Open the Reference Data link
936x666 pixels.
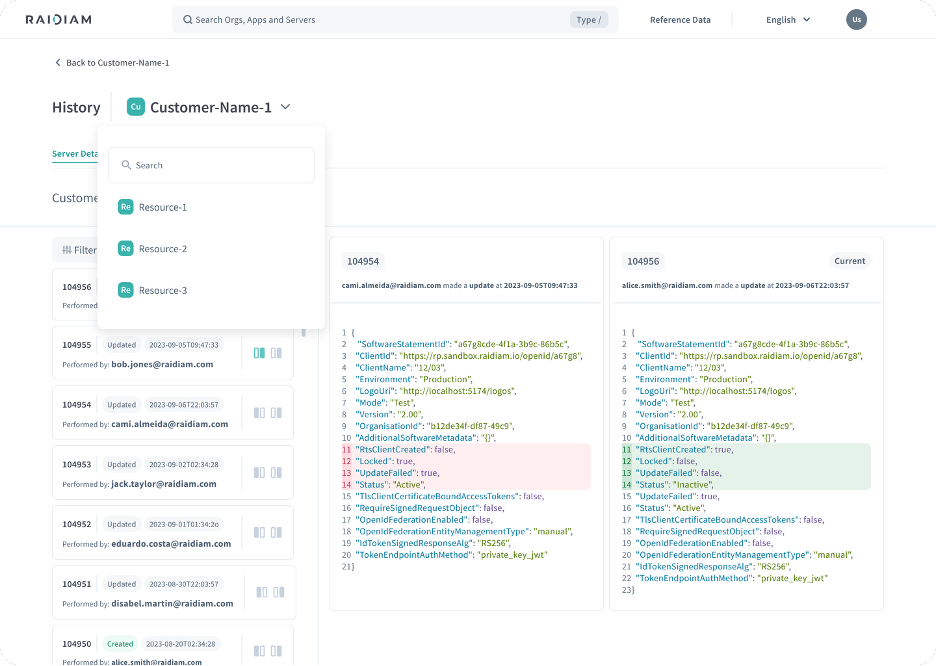[x=680, y=20]
